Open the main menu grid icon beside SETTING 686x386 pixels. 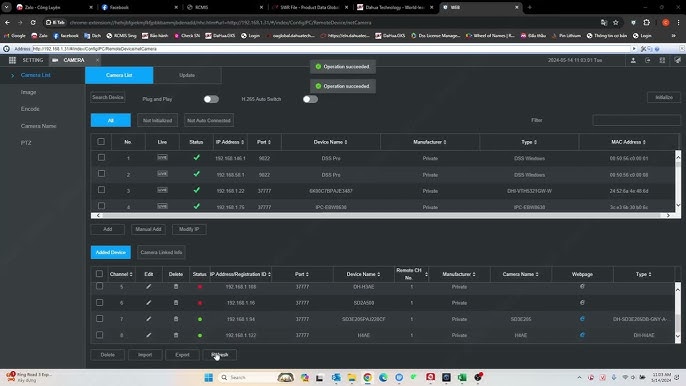click(x=12, y=60)
